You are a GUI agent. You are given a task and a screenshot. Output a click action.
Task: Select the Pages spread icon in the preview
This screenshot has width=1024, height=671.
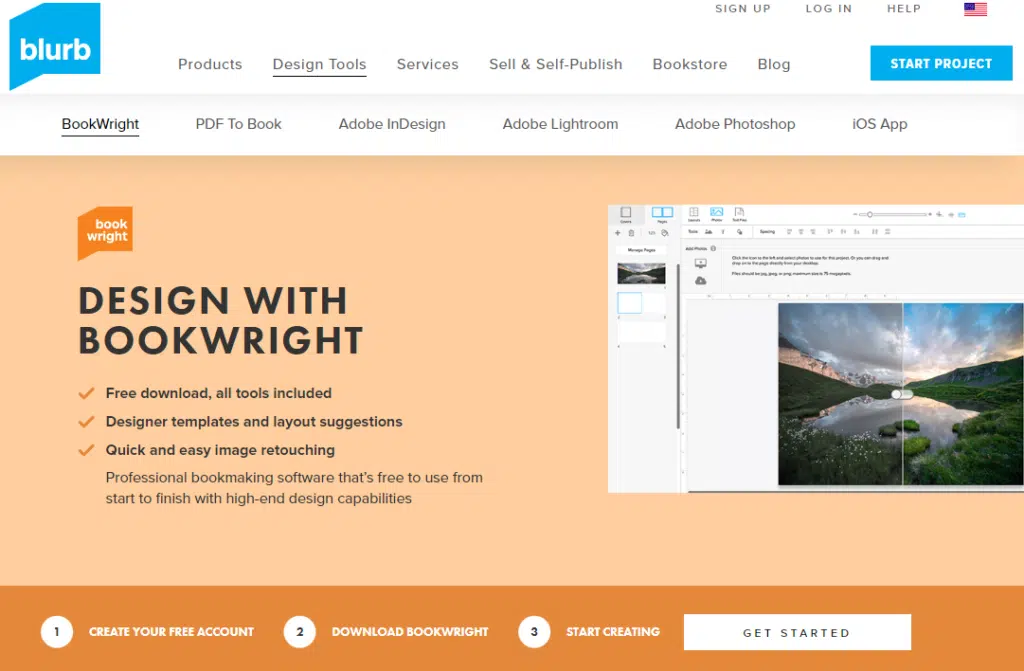coord(662,214)
